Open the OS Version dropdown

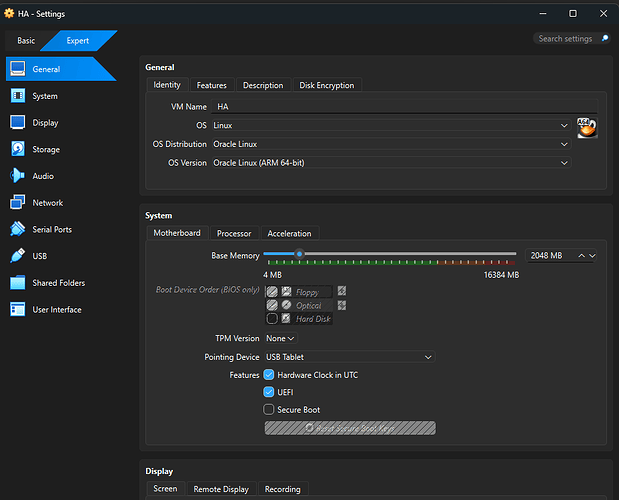point(391,163)
